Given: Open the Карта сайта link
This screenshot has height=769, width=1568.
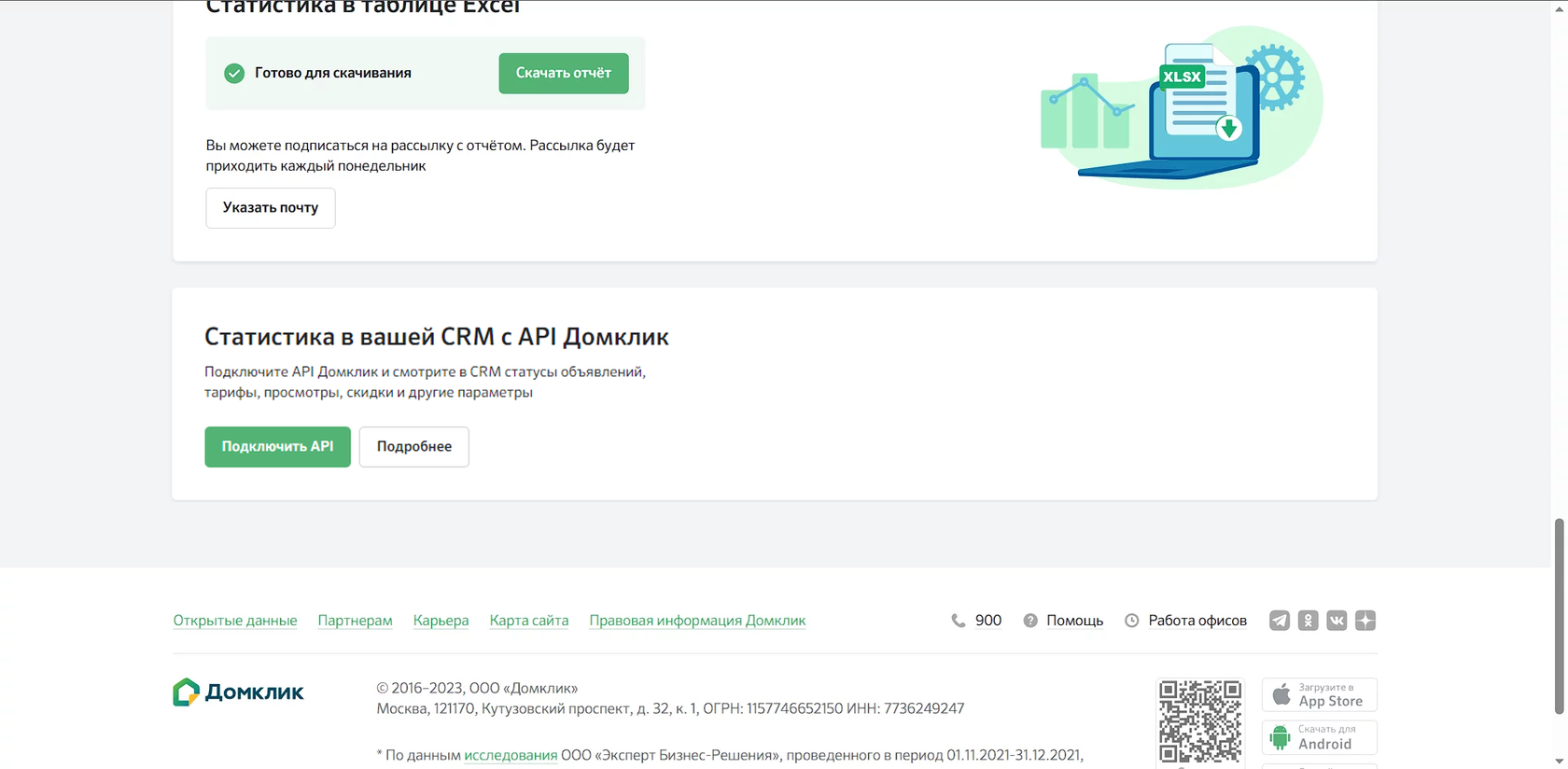Looking at the screenshot, I should coord(529,621).
